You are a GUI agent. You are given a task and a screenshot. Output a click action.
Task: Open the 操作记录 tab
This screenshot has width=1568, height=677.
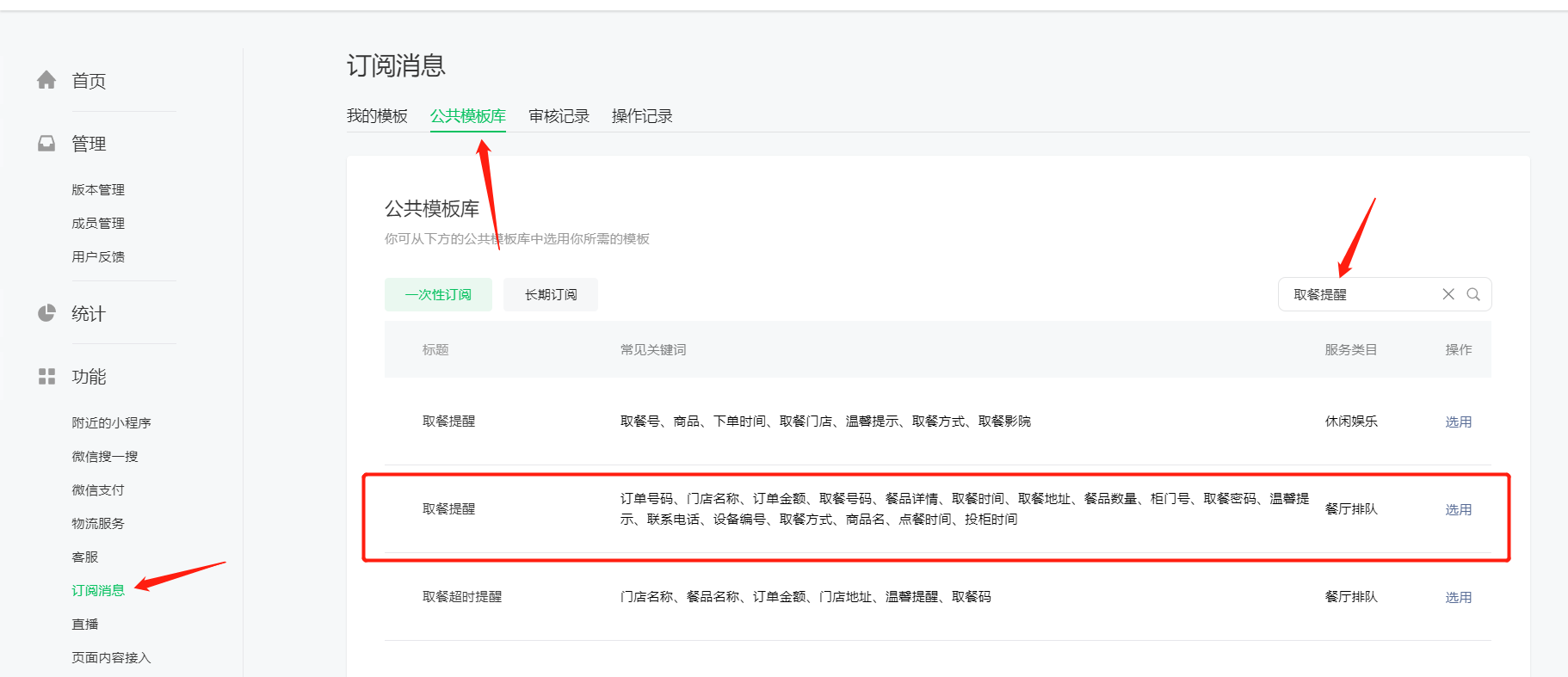click(x=642, y=116)
